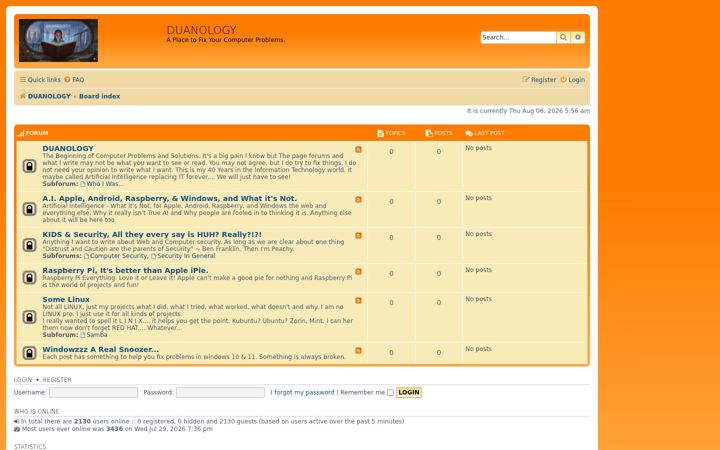The width and height of the screenshot is (720, 450).
Task: Open KIDS & Security forum
Action: pos(152,234)
